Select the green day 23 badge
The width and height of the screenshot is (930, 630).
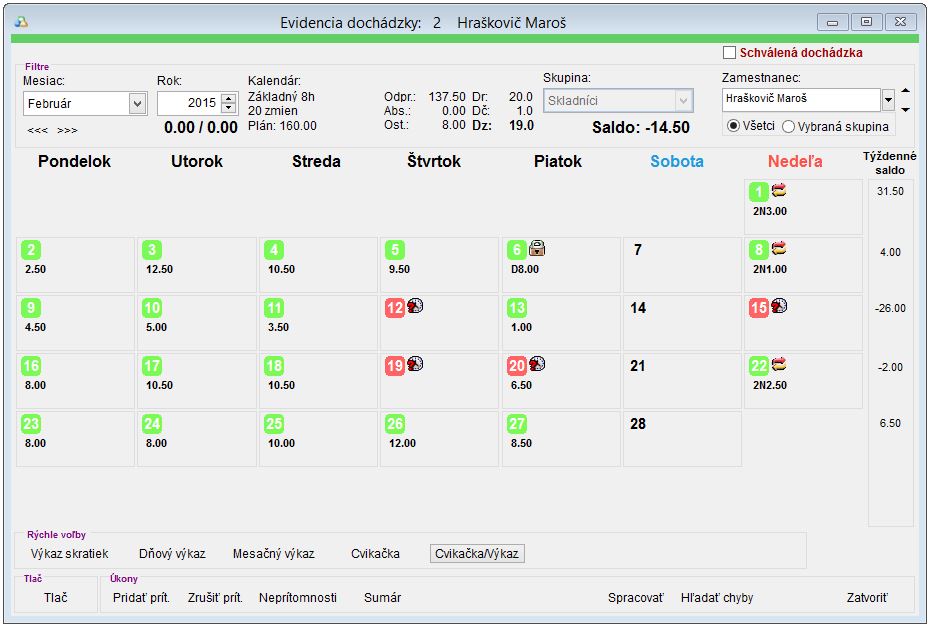pos(31,424)
